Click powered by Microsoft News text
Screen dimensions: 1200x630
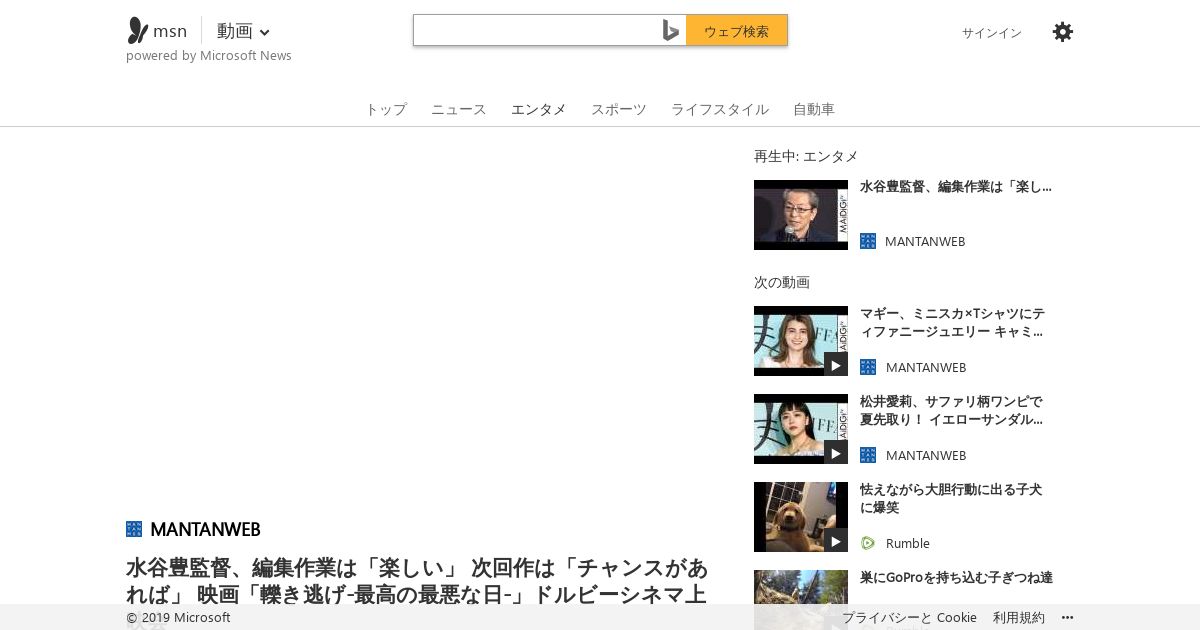(209, 56)
